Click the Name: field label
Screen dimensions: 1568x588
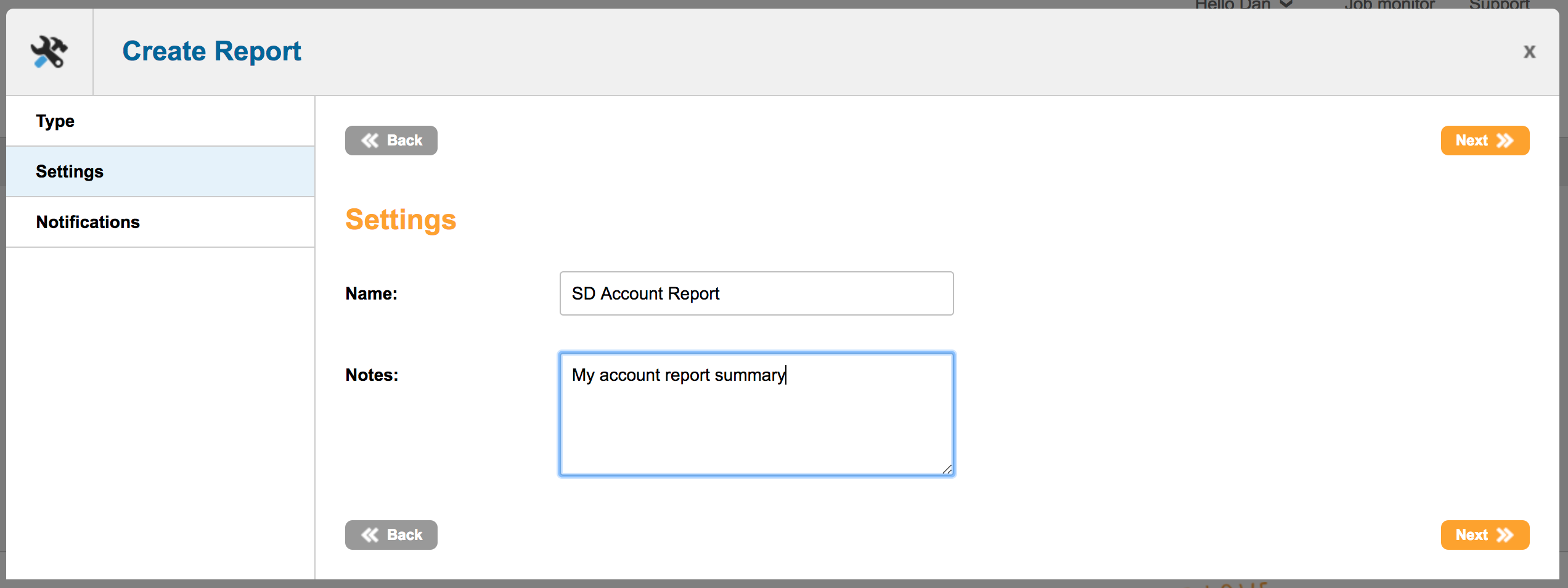371,294
